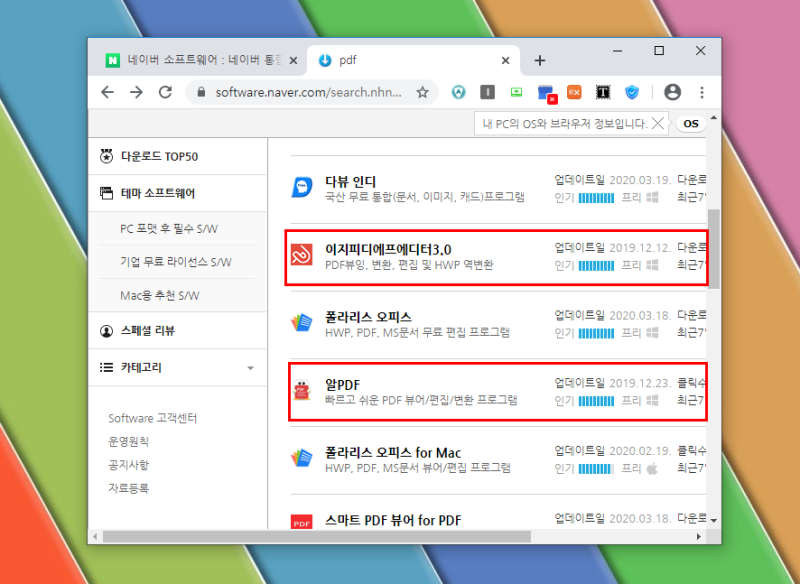Screen dimensions: 800x584
Task: Click the scroll right arrow
Action: pyautogui.click(x=698, y=537)
